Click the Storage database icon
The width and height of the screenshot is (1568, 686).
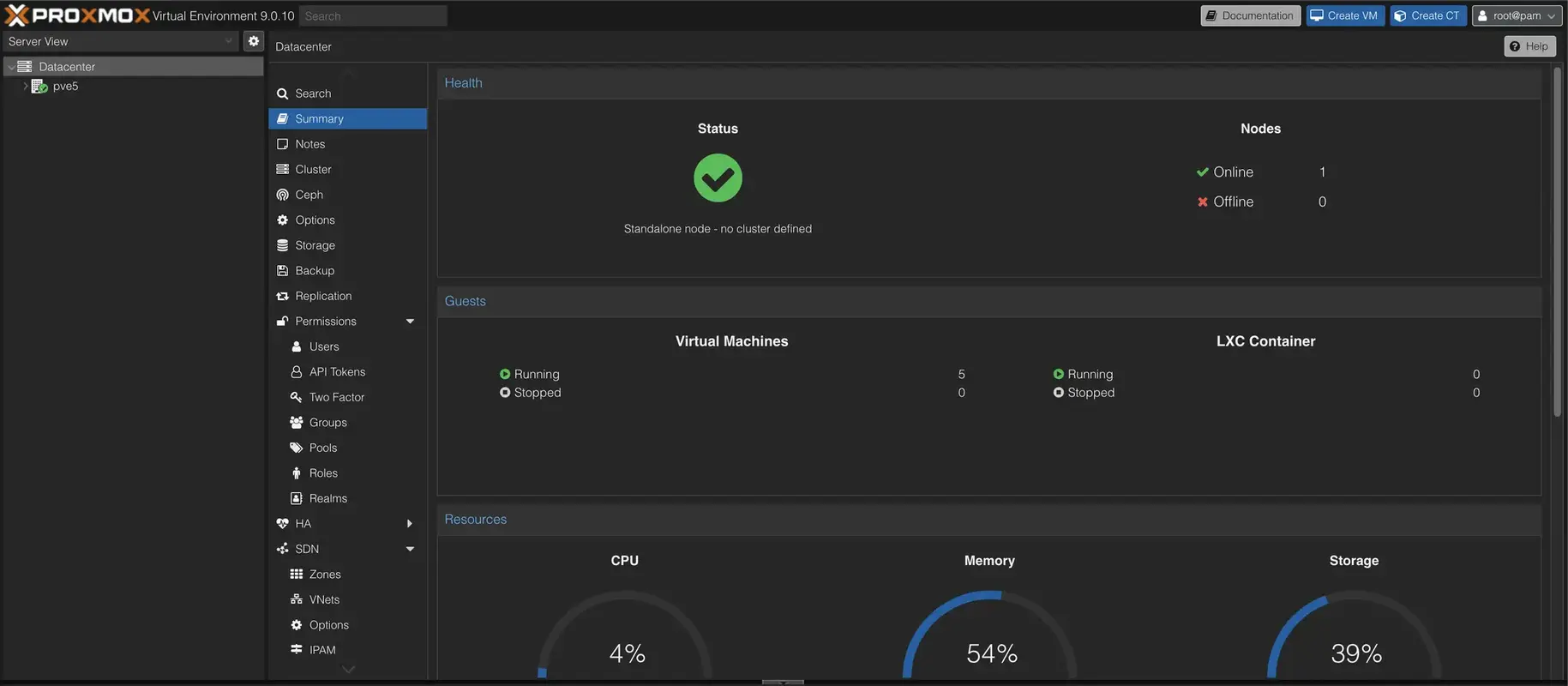(x=282, y=245)
